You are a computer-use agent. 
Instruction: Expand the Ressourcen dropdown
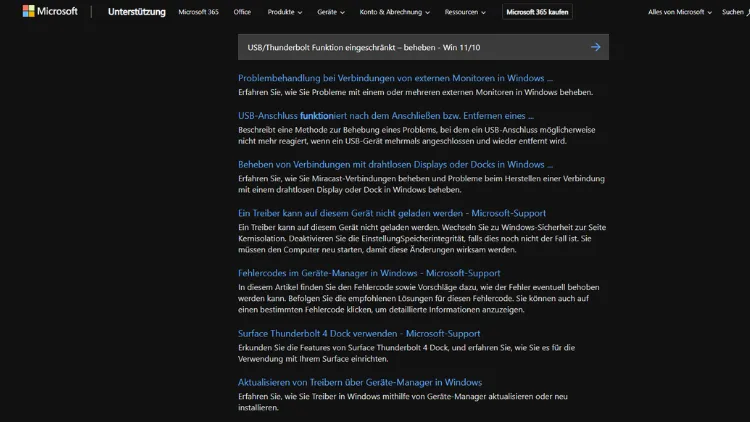[x=465, y=12]
